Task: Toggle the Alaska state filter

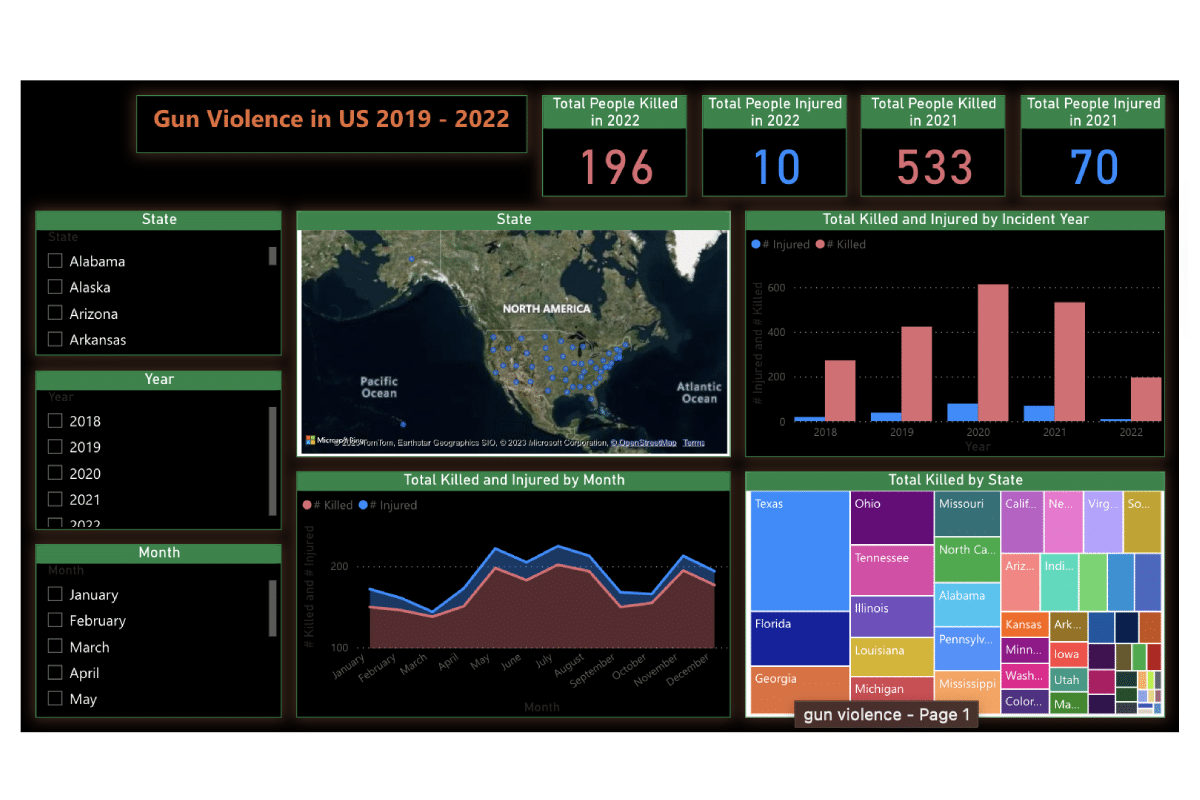Action: tap(54, 287)
